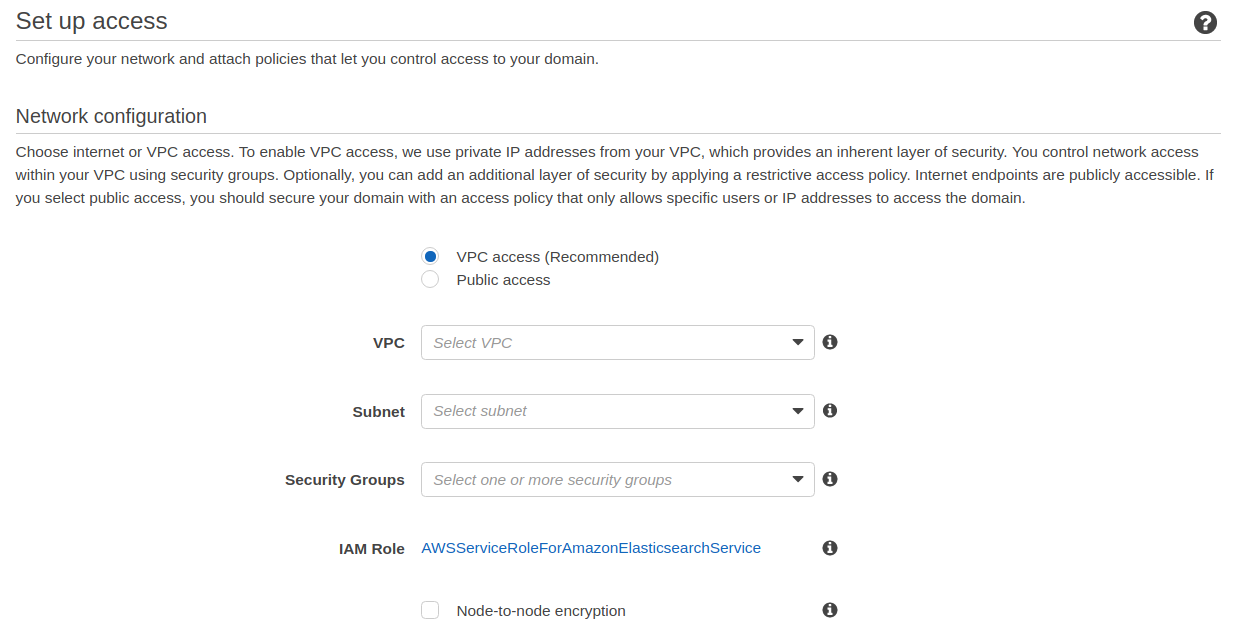1246x644 pixels.
Task: Click the info icon beside Subnet dropdown
Action: tap(829, 410)
